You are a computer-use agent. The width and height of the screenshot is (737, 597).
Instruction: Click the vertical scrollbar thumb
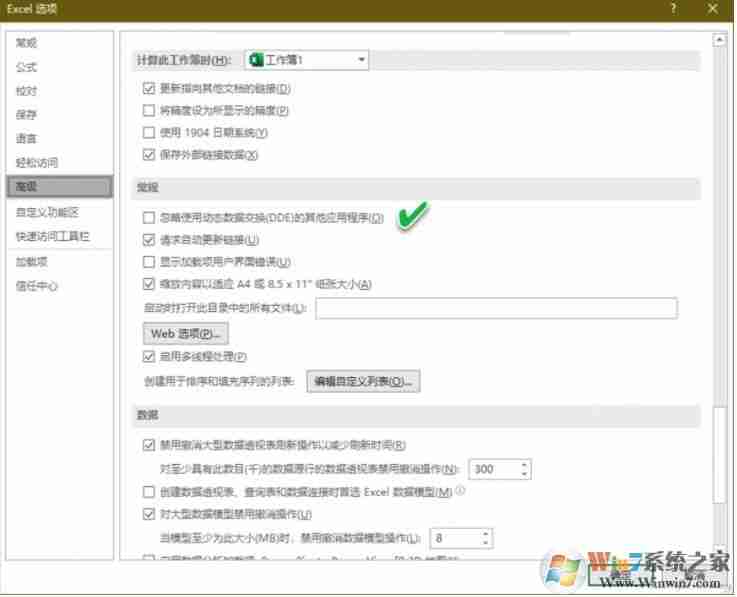(719, 455)
